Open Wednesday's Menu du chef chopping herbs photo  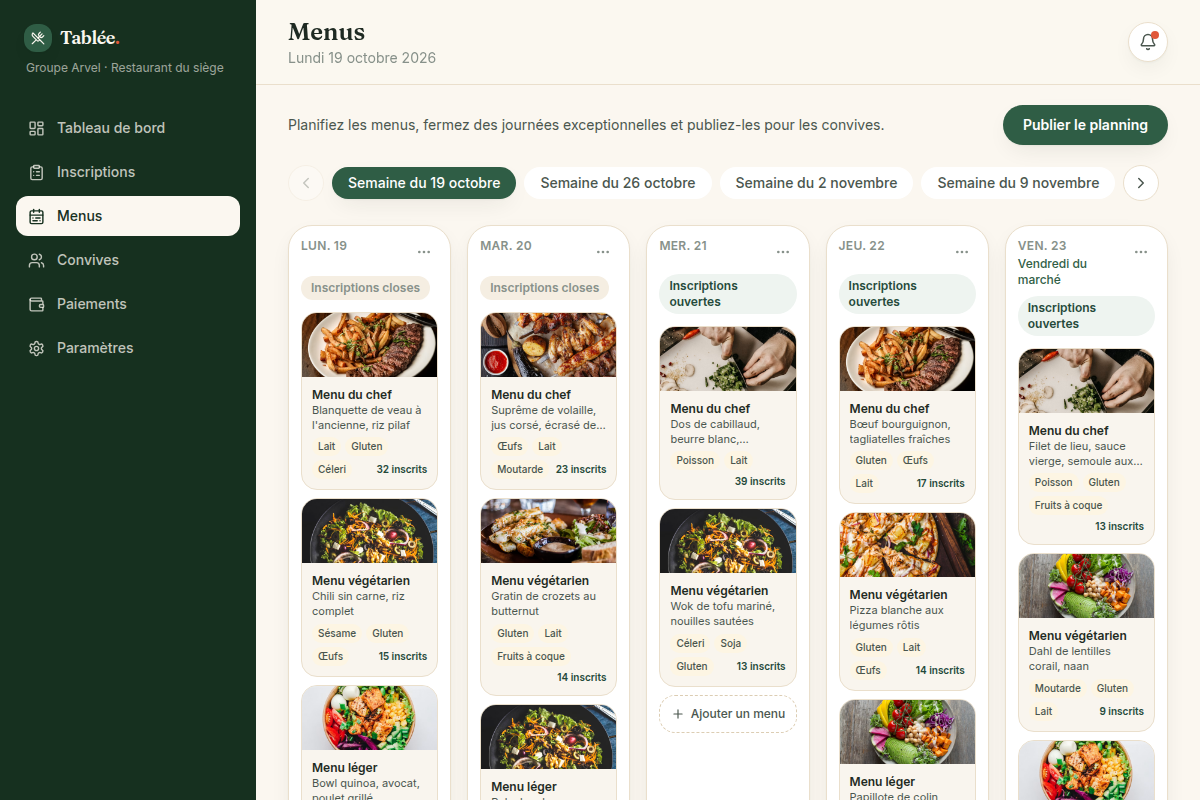click(728, 359)
